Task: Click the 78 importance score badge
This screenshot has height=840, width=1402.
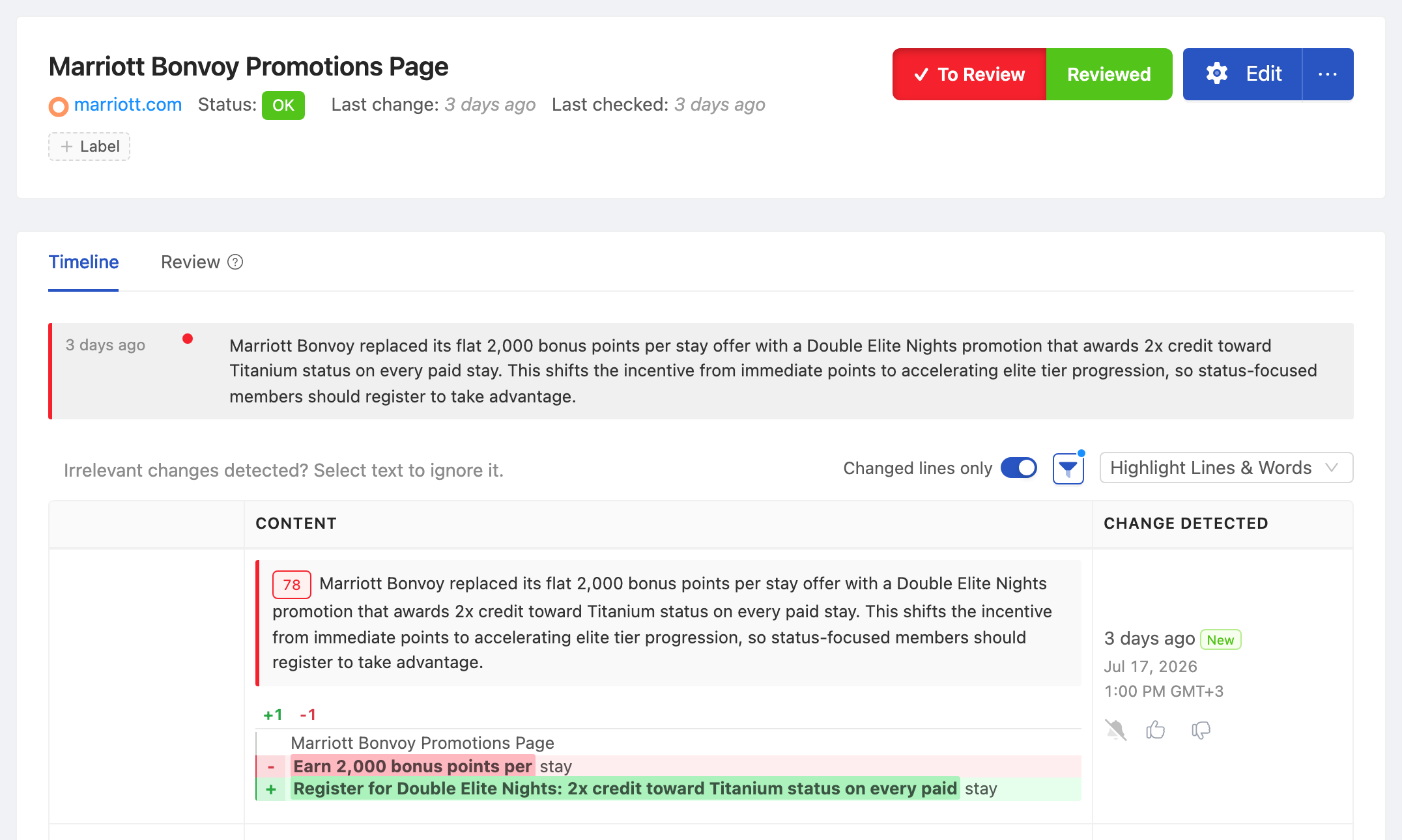Action: point(292,585)
